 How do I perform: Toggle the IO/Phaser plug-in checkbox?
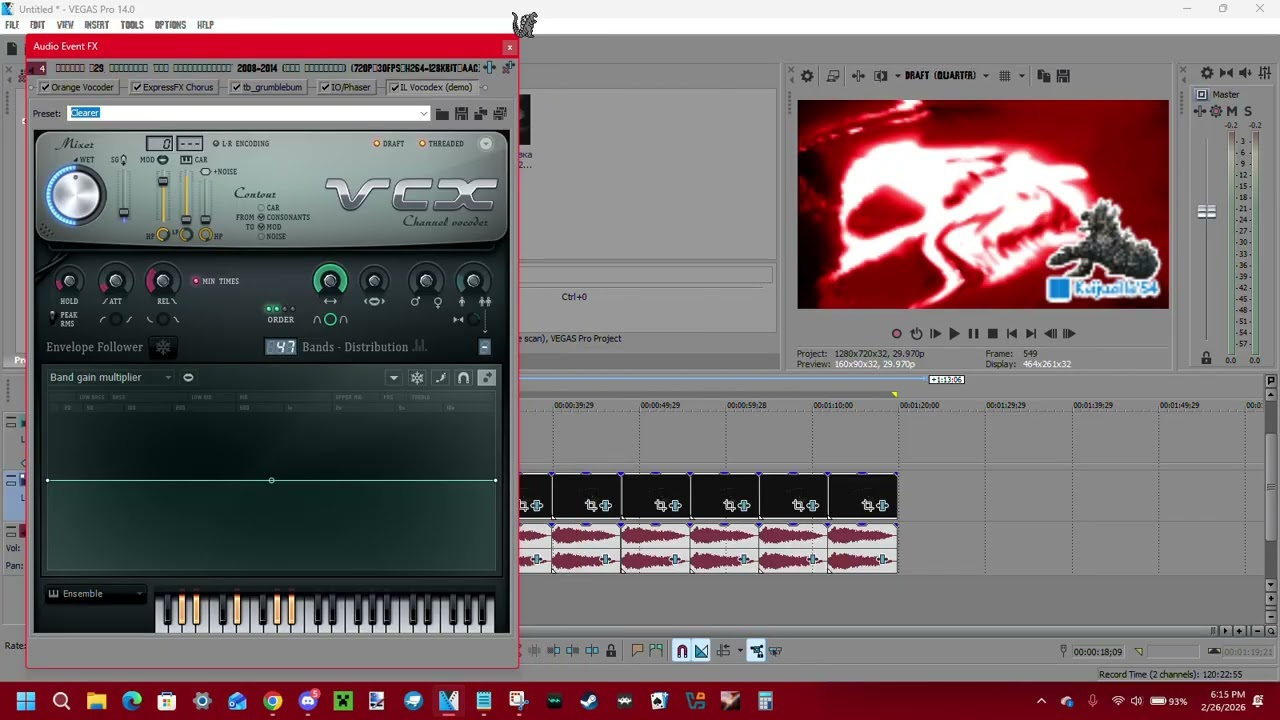325,87
